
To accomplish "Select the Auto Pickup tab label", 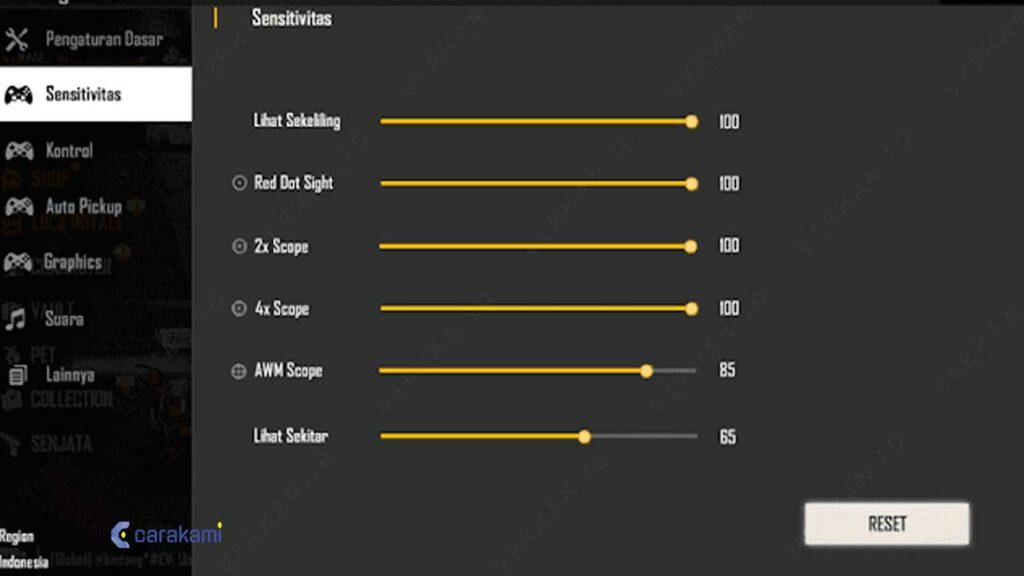I will click(83, 207).
